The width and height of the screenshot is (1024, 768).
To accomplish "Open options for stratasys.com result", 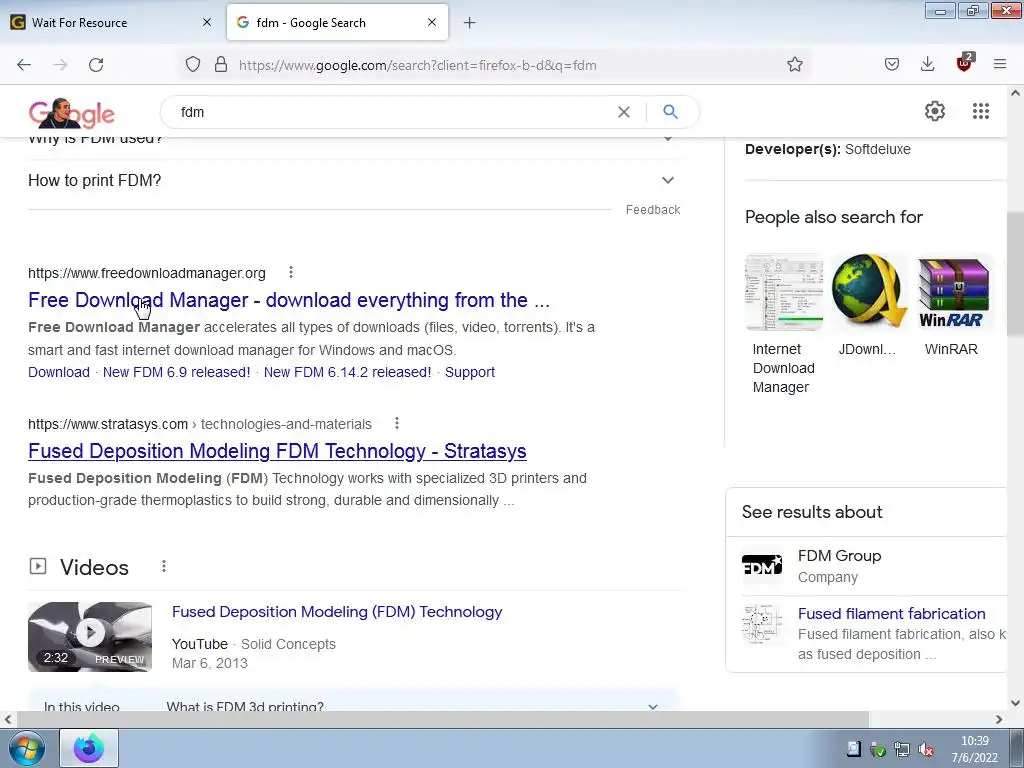I will coord(396,423).
